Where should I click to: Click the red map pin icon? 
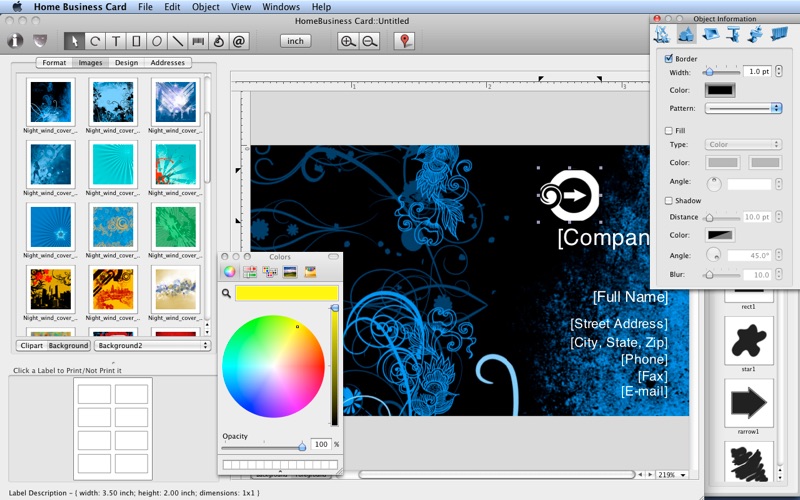(404, 41)
